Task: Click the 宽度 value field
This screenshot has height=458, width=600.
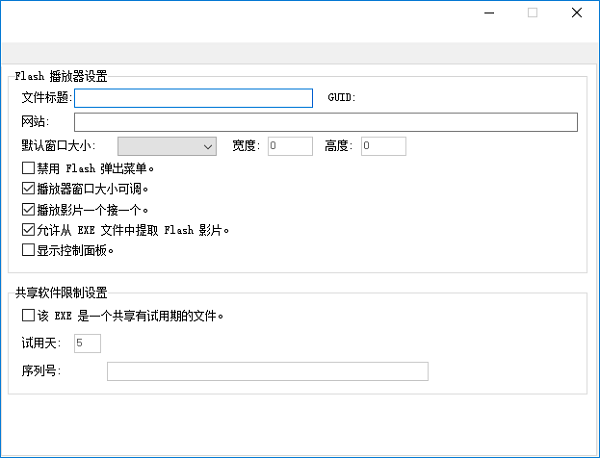Action: [x=290, y=146]
